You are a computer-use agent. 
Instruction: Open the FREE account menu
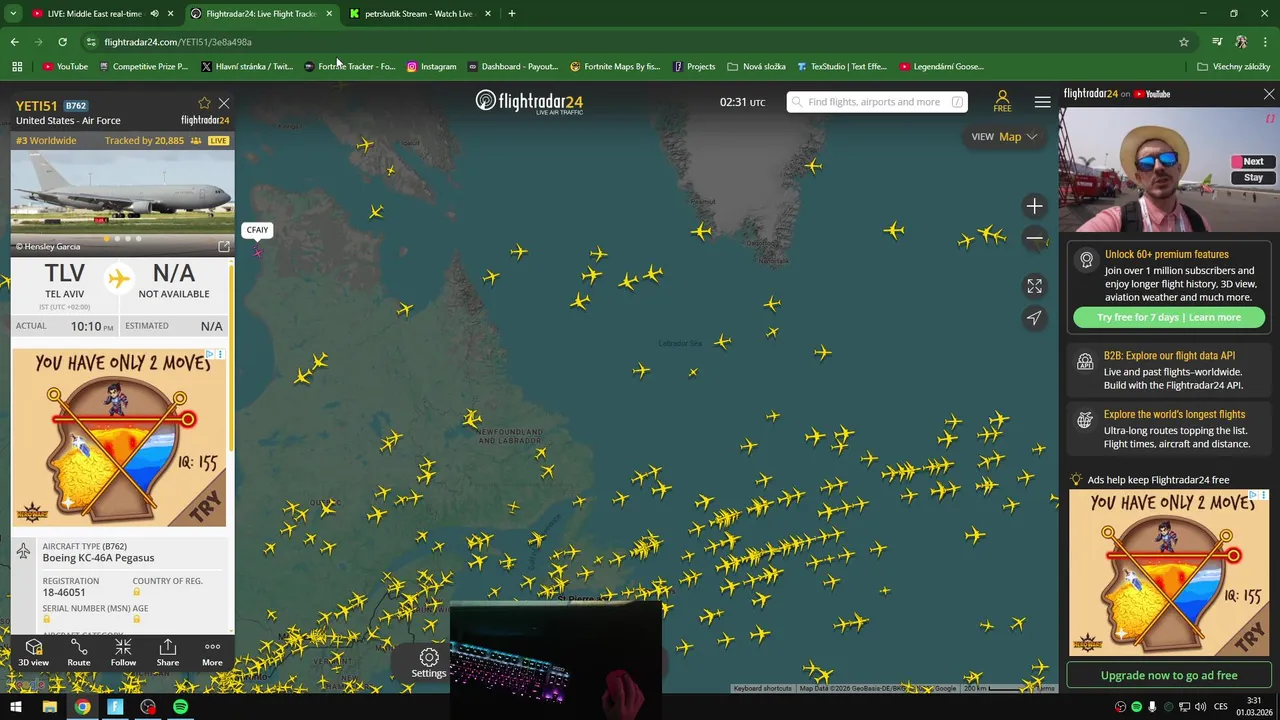point(1002,101)
